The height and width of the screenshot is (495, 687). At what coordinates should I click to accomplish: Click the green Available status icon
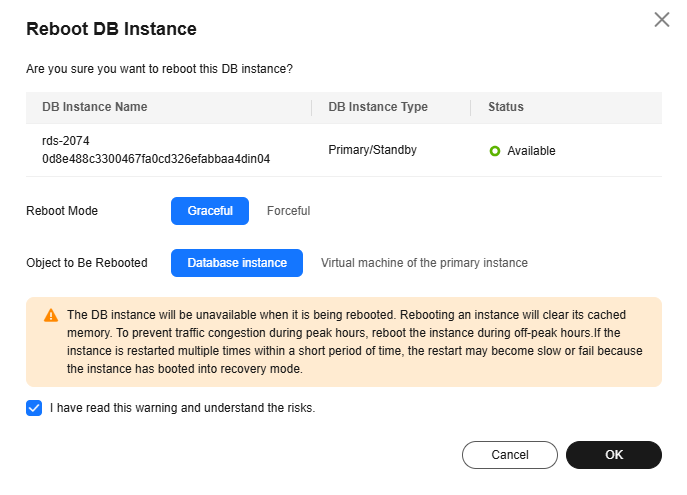(x=494, y=151)
